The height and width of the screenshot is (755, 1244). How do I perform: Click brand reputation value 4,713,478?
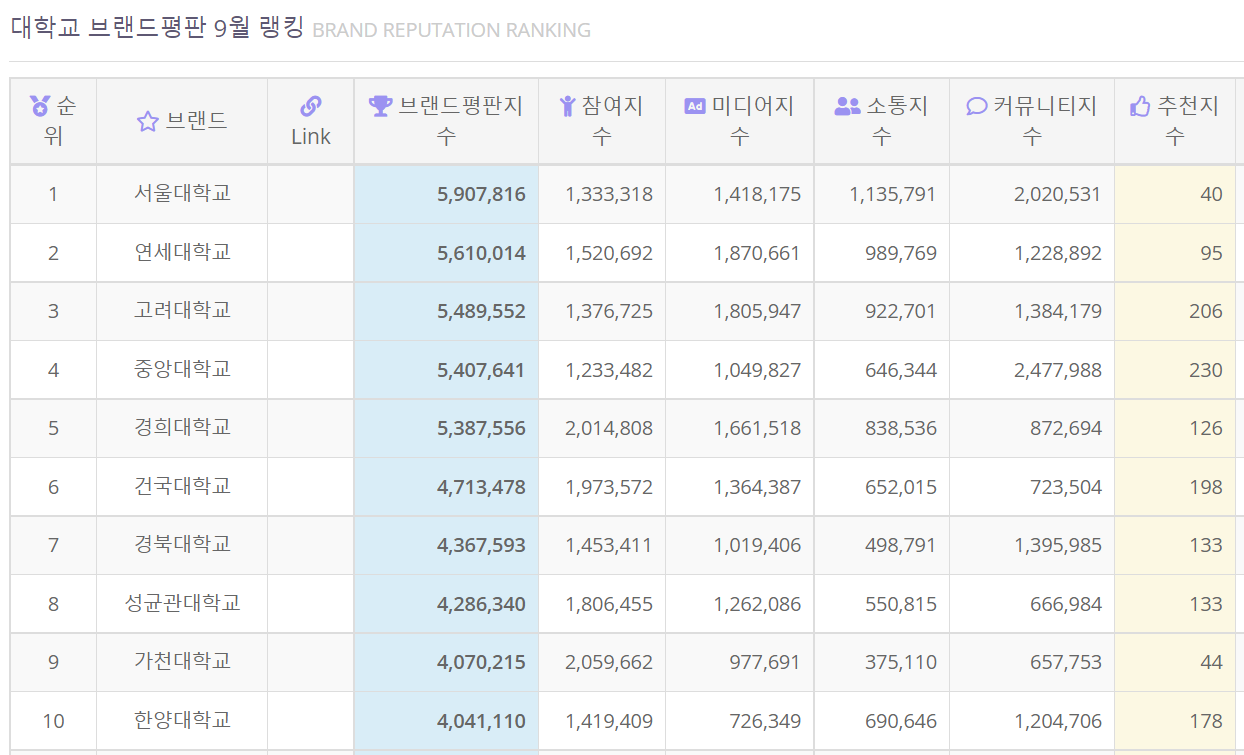click(x=481, y=487)
